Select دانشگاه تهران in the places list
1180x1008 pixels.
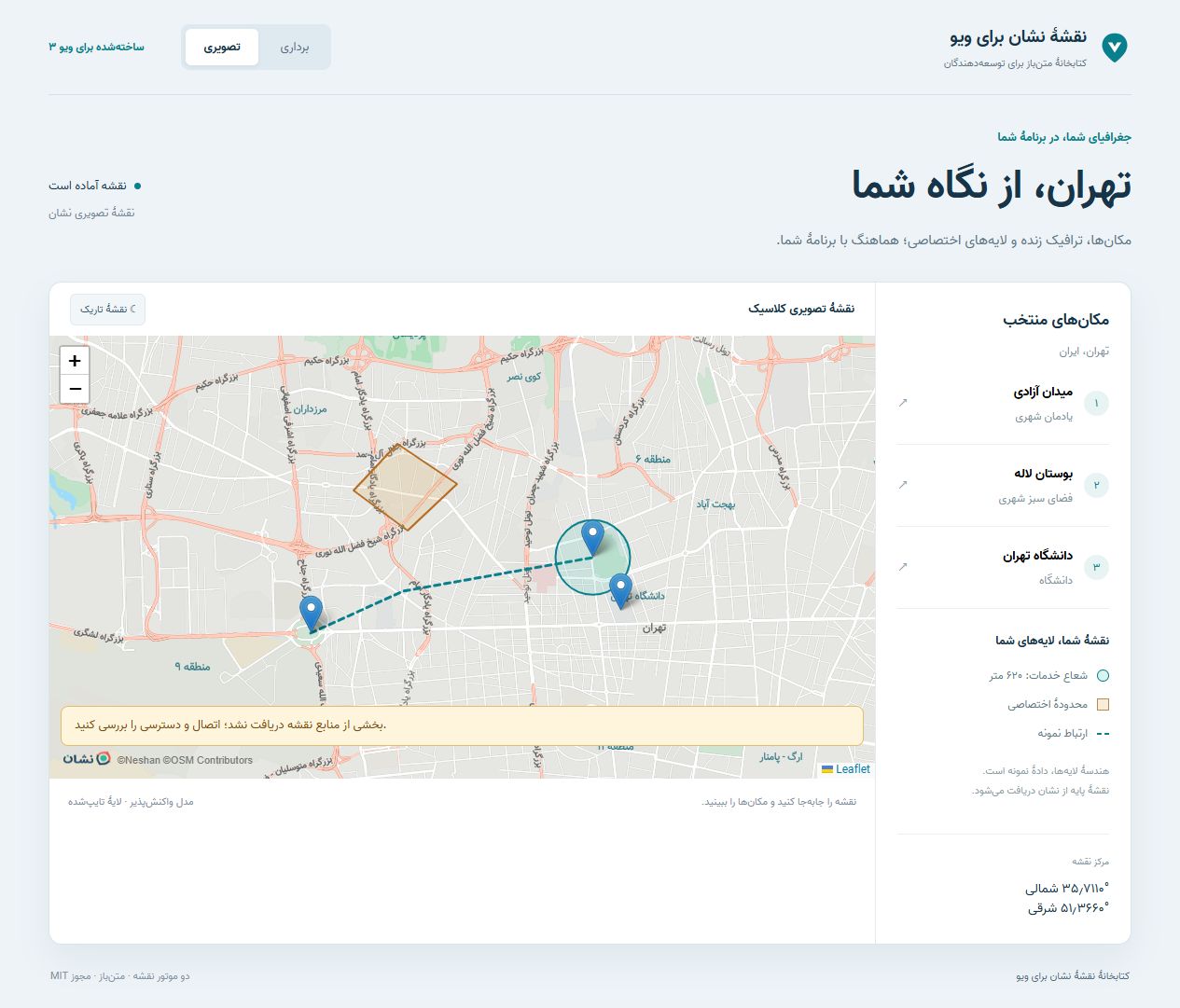click(x=1003, y=568)
